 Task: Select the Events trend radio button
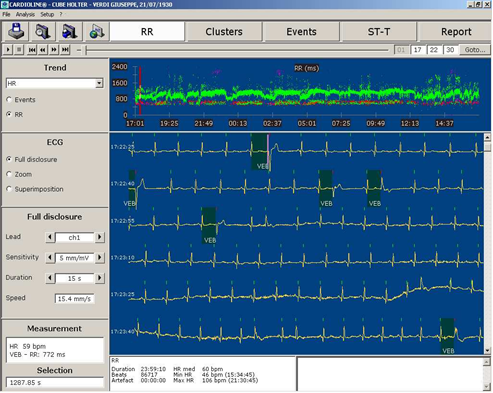click(9, 99)
